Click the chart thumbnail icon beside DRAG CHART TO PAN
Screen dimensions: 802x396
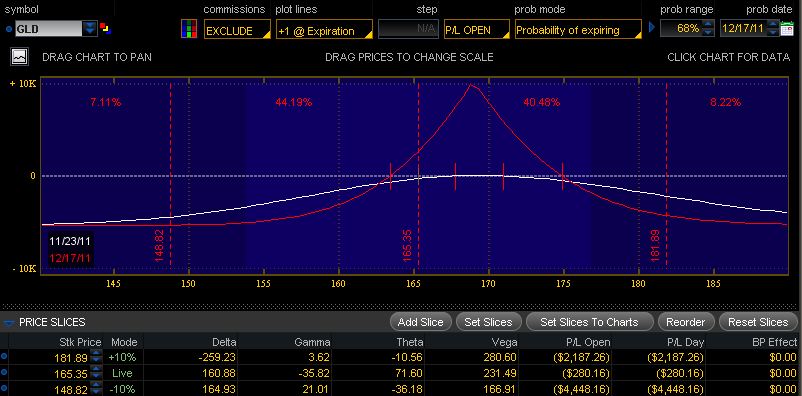[x=20, y=57]
